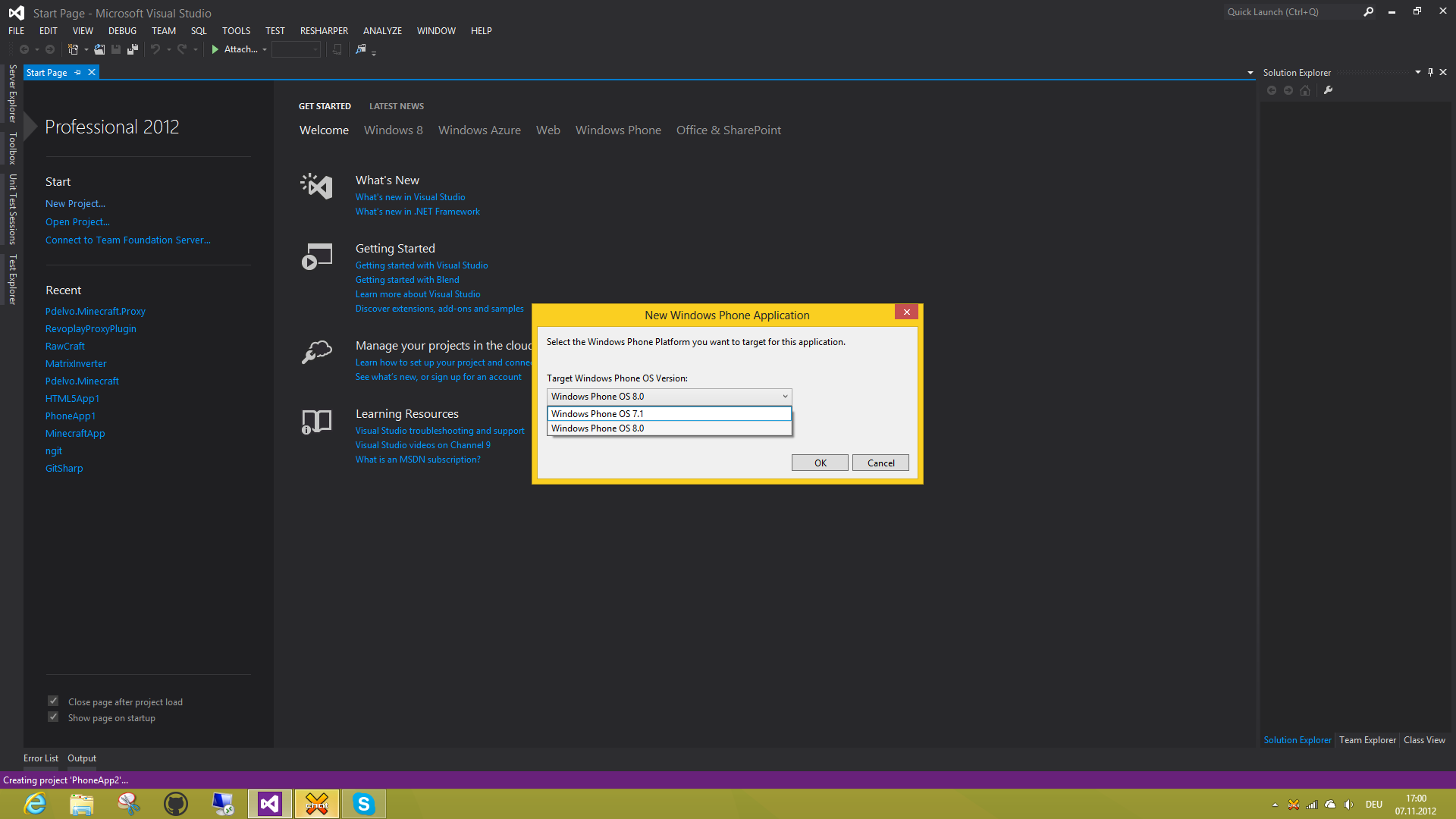Image resolution: width=1456 pixels, height=819 pixels.
Task: Switch to the Class View tab
Action: (1424, 740)
